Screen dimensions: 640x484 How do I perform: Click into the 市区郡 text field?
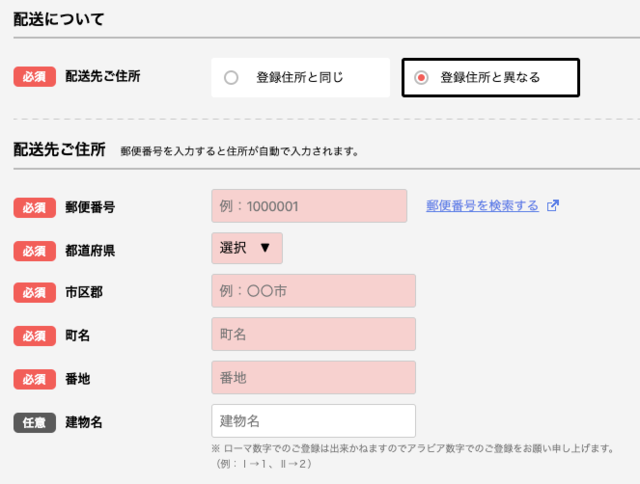[x=313, y=291]
